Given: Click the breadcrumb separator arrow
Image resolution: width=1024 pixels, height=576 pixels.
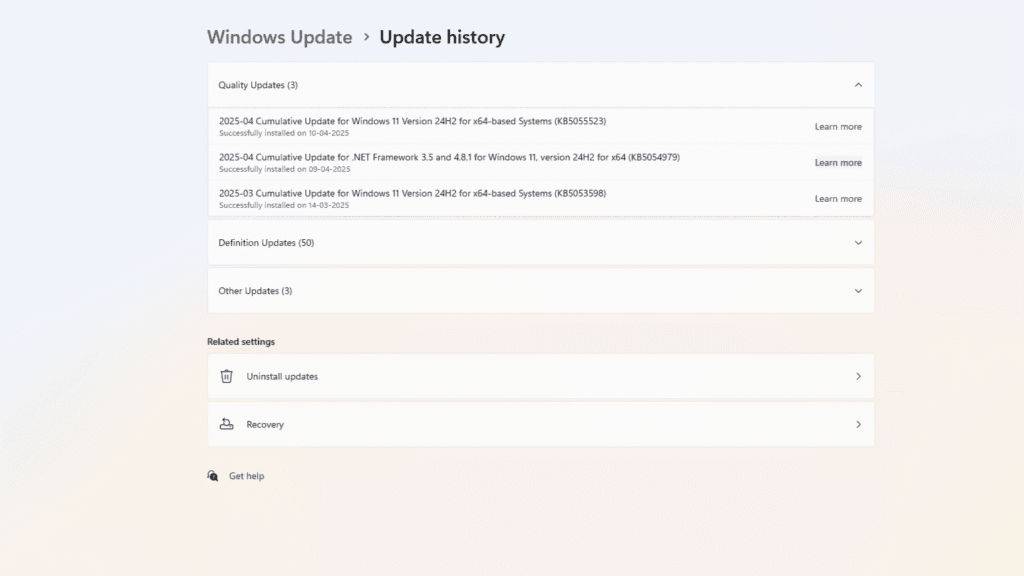Looking at the screenshot, I should 366,37.
